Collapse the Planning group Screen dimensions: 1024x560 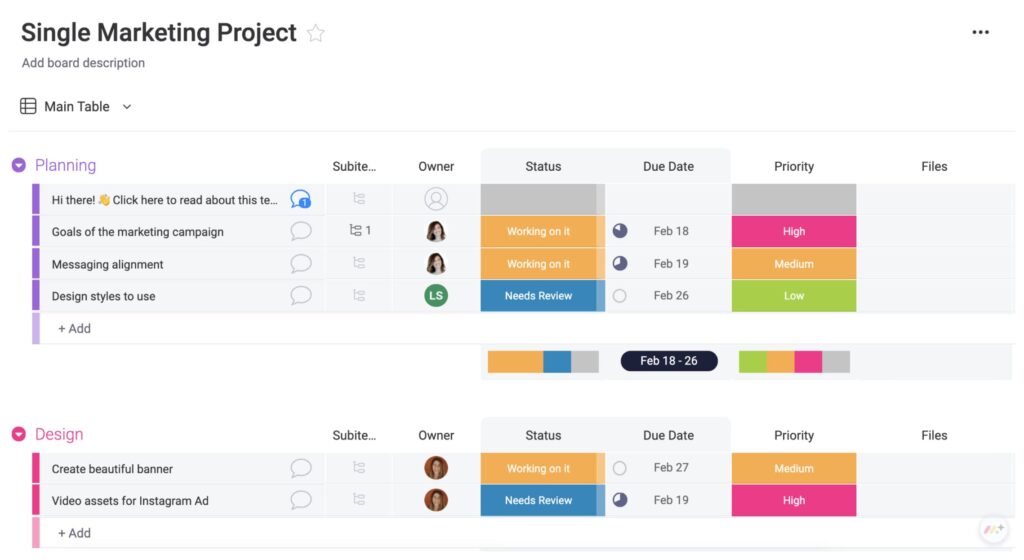(x=19, y=165)
